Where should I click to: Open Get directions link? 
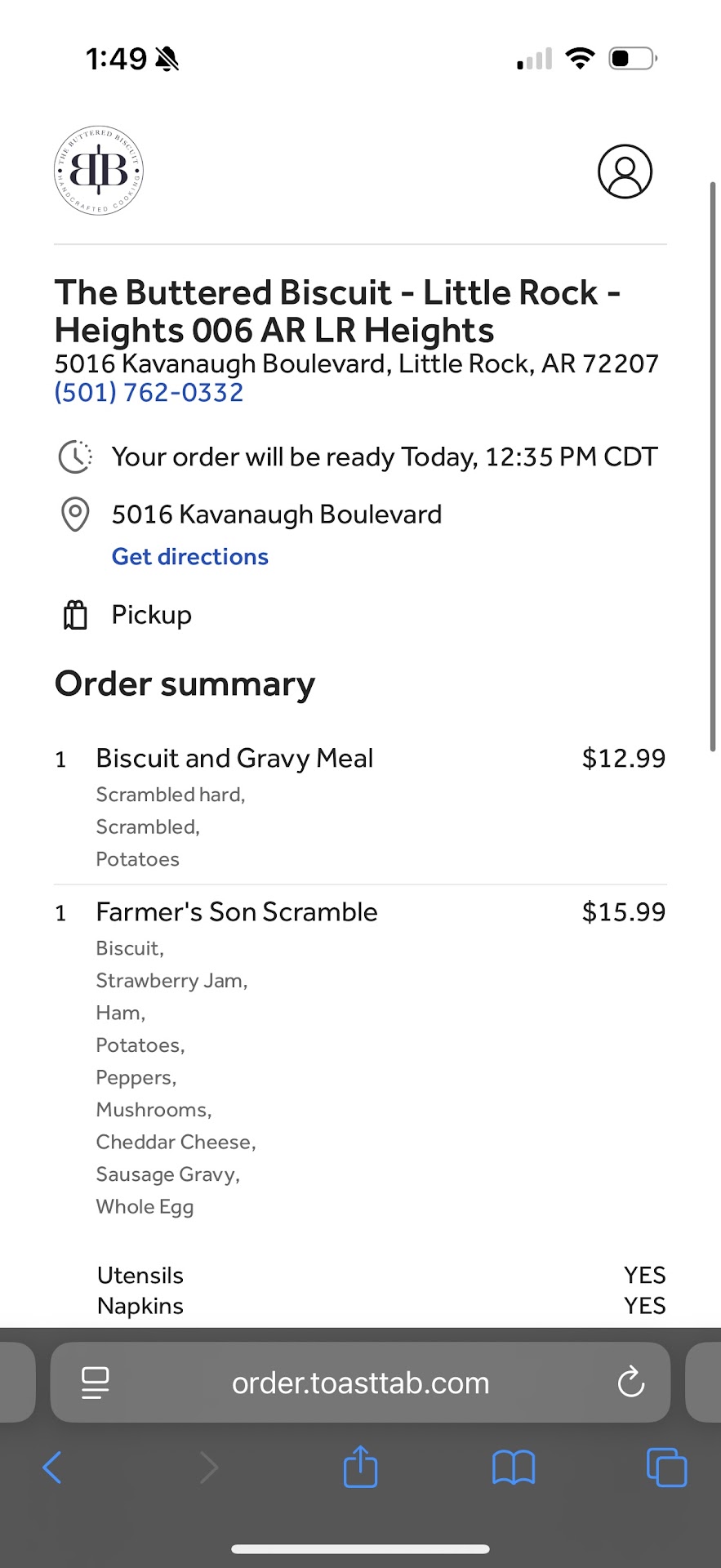click(189, 557)
